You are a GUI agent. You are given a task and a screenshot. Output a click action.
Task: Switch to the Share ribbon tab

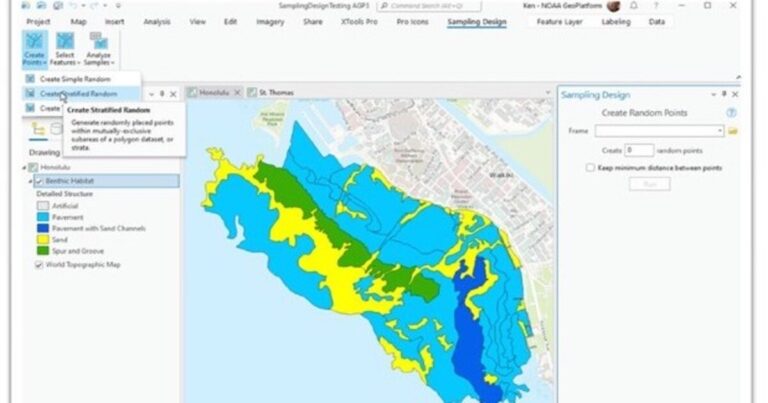[x=312, y=22]
